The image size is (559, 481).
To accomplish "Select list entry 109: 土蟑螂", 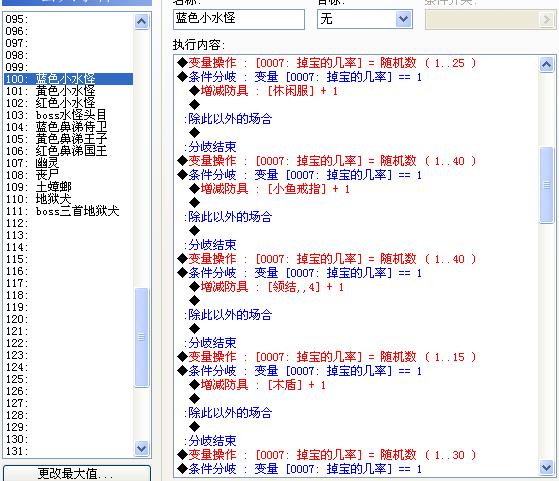I will (68, 187).
